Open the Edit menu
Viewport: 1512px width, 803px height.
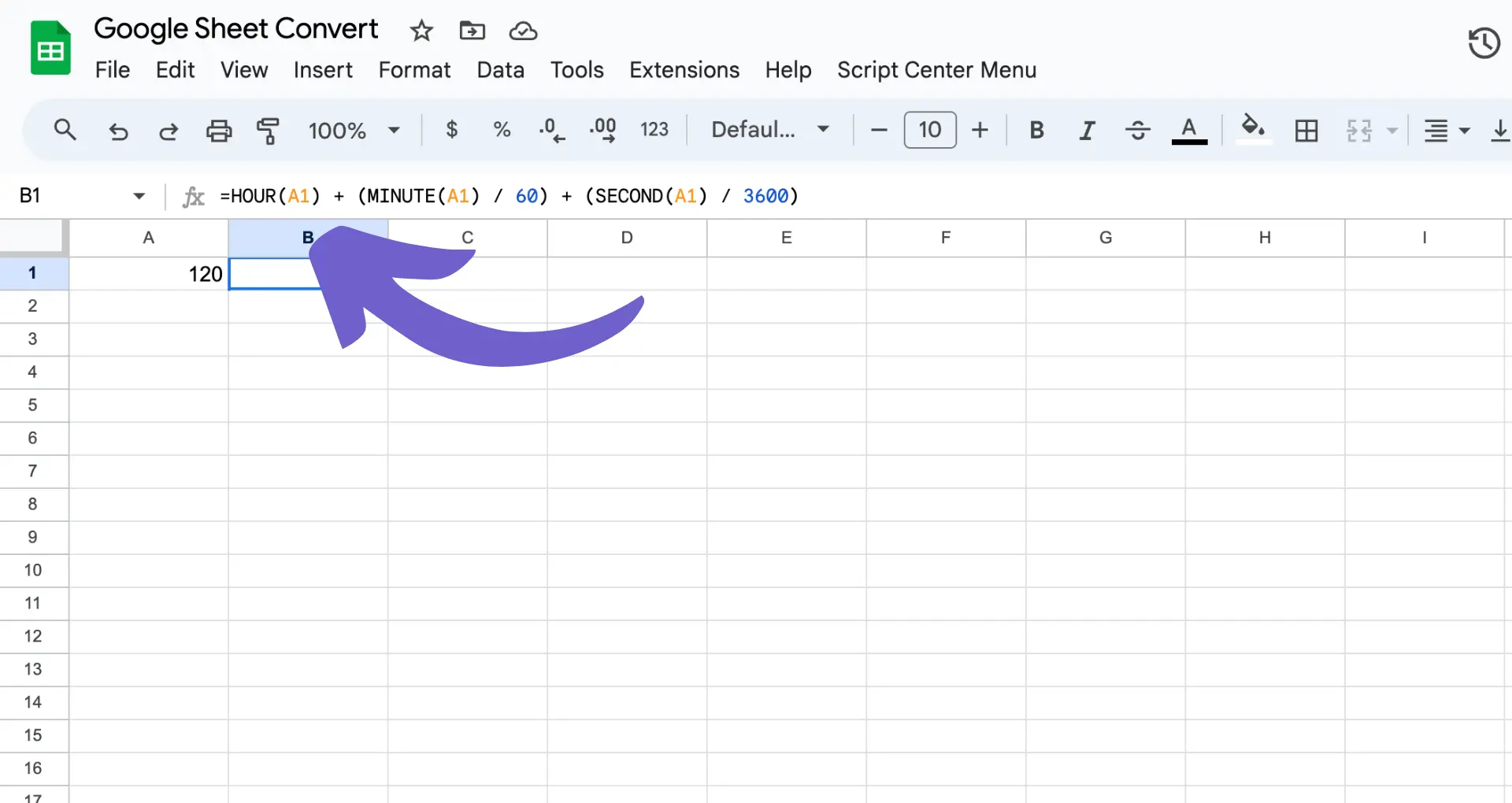[x=175, y=70]
